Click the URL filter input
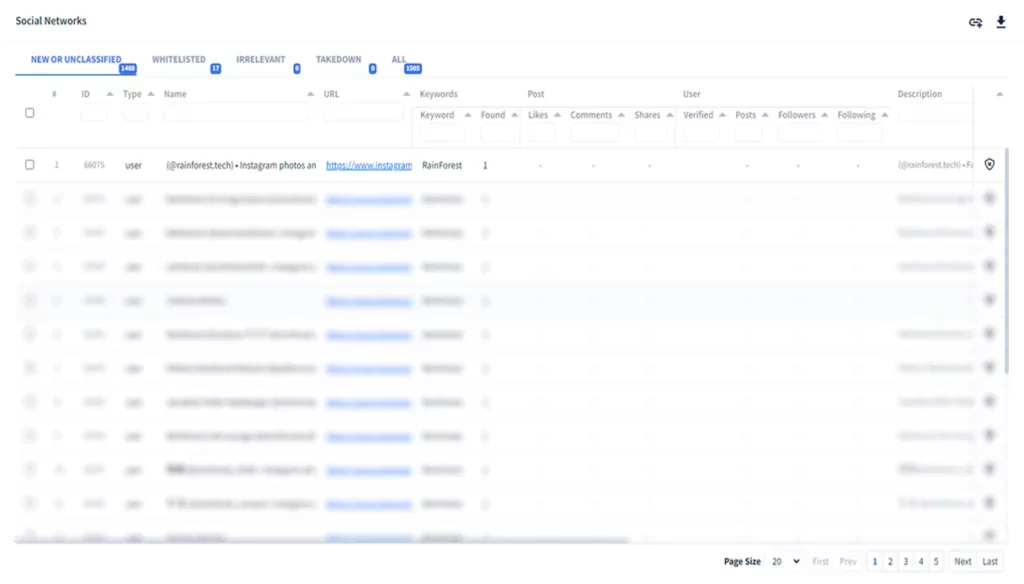 [363, 114]
